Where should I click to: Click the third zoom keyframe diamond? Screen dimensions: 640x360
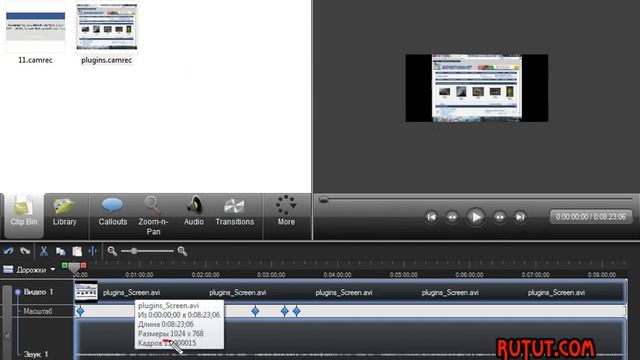pos(284,311)
